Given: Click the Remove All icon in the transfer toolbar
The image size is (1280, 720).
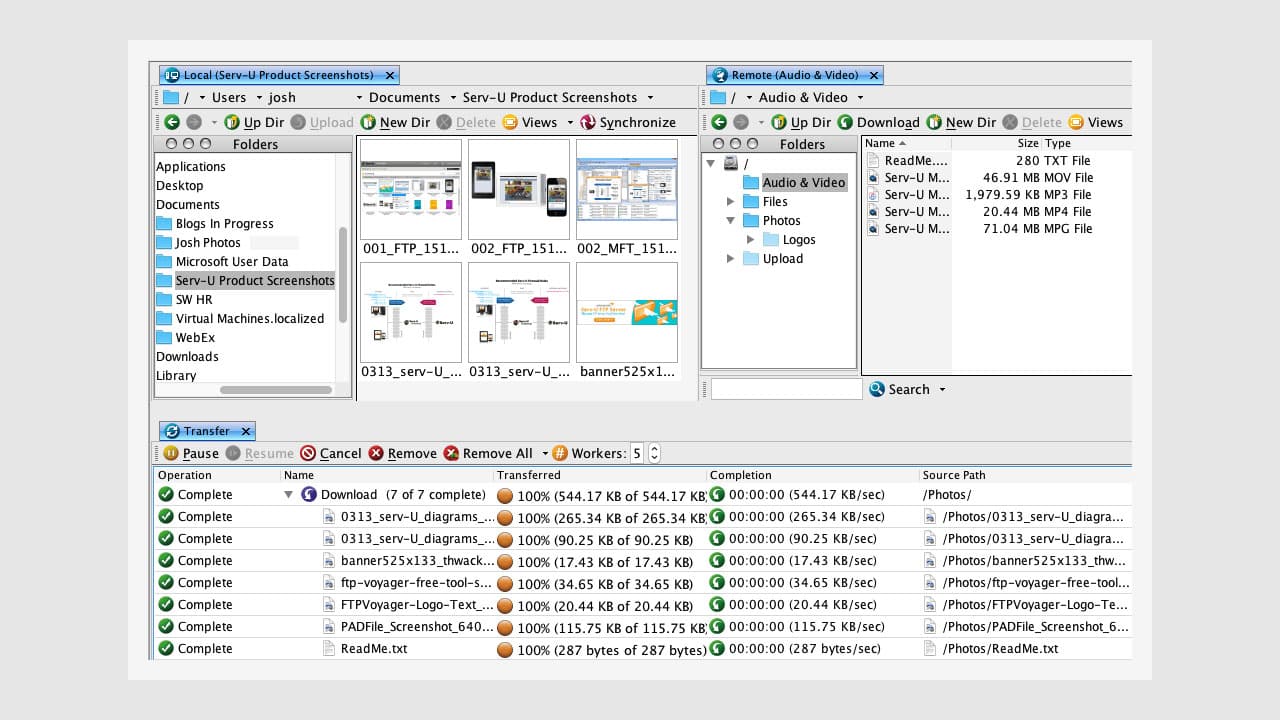Looking at the screenshot, I should coord(452,453).
